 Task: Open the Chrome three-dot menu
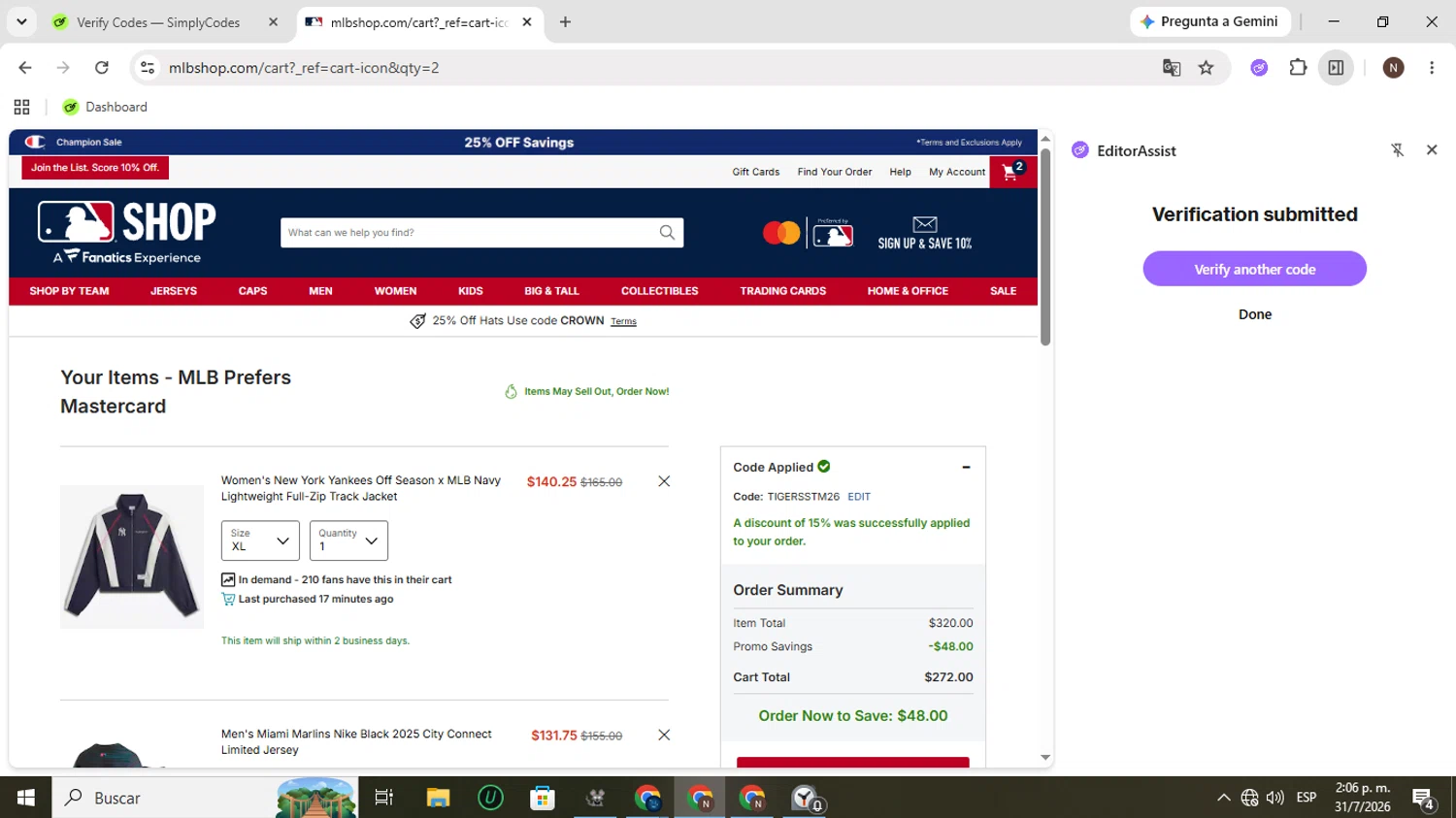tap(1432, 68)
